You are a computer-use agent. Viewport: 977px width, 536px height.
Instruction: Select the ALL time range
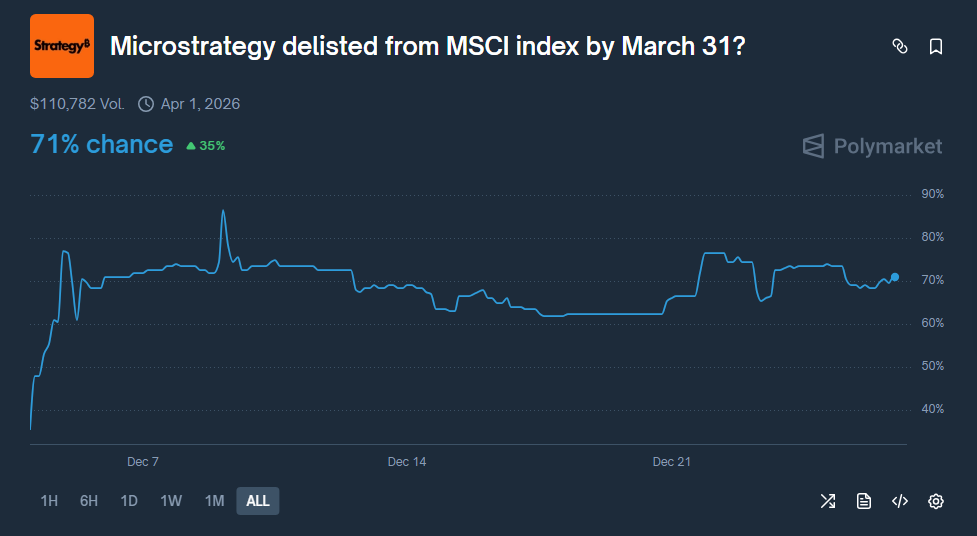258,501
